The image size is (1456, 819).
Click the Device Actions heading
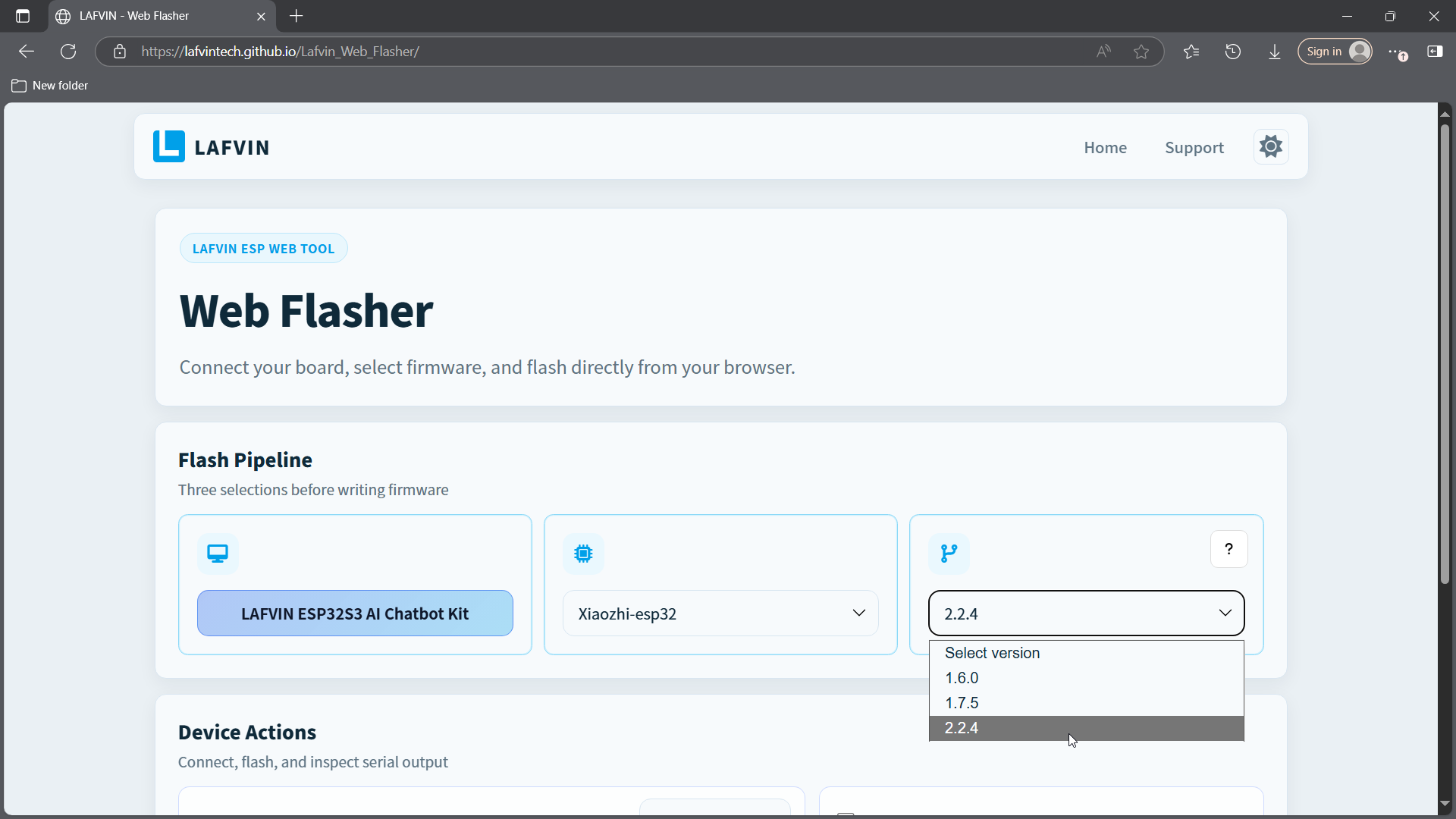coord(247,733)
